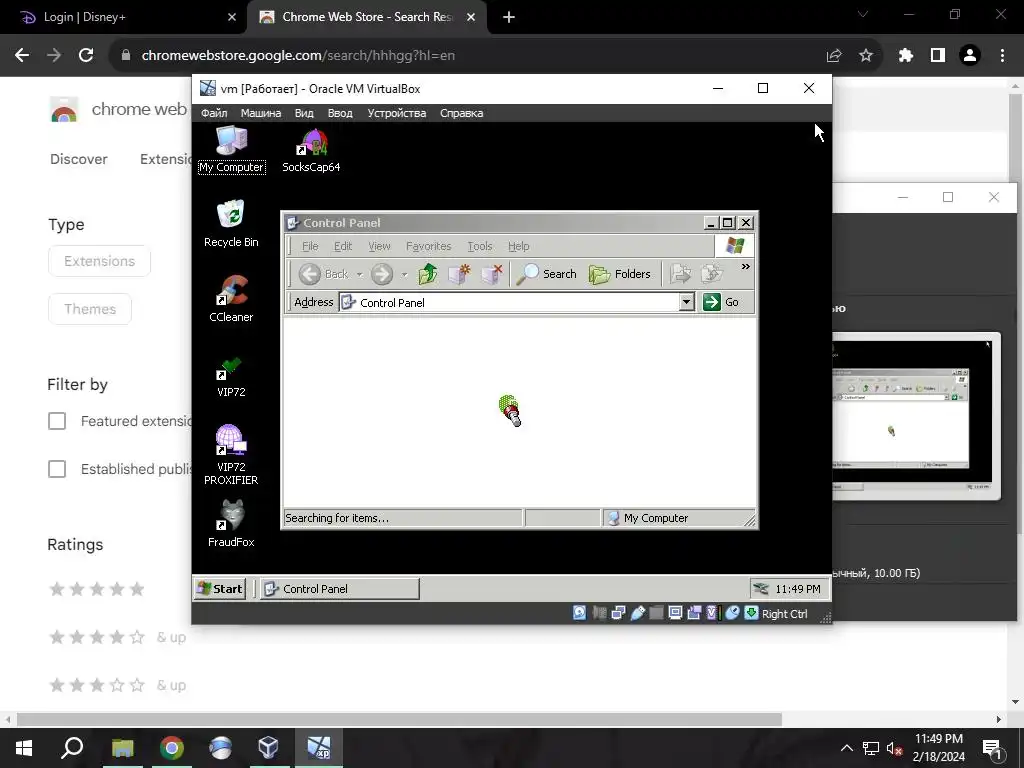This screenshot has height=768, width=1024.
Task: Click VM preview thumbnail in VirtualBox Manager
Action: click(911, 415)
